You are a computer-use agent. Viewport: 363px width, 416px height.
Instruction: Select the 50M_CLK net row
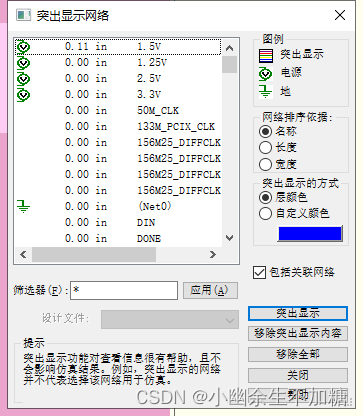pyautogui.click(x=118, y=110)
